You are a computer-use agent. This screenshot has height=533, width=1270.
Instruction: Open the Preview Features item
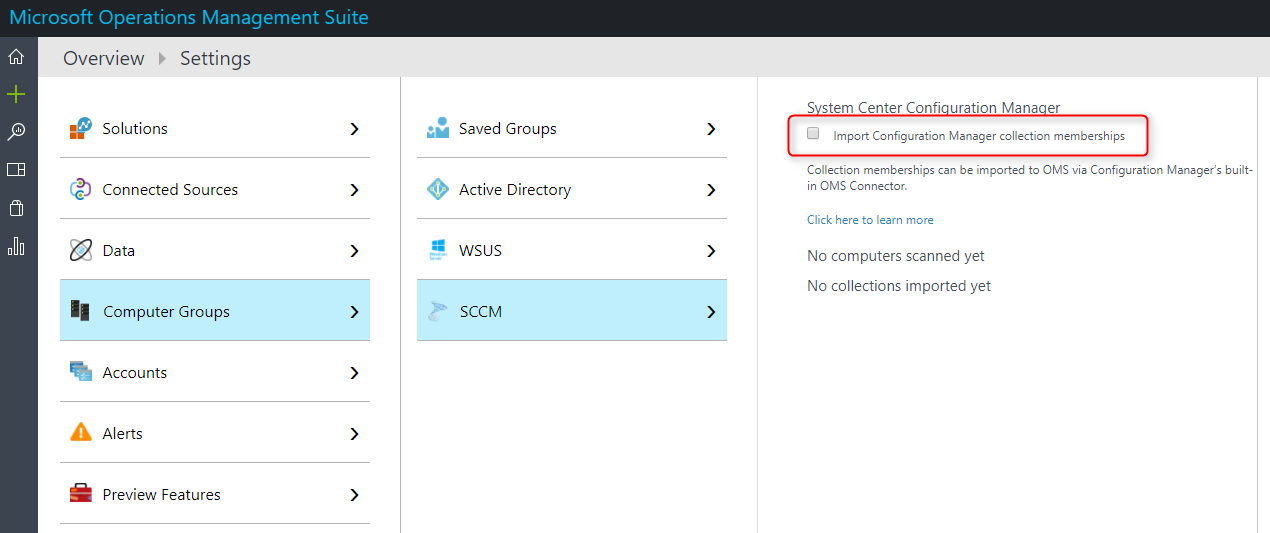pyautogui.click(x=215, y=494)
